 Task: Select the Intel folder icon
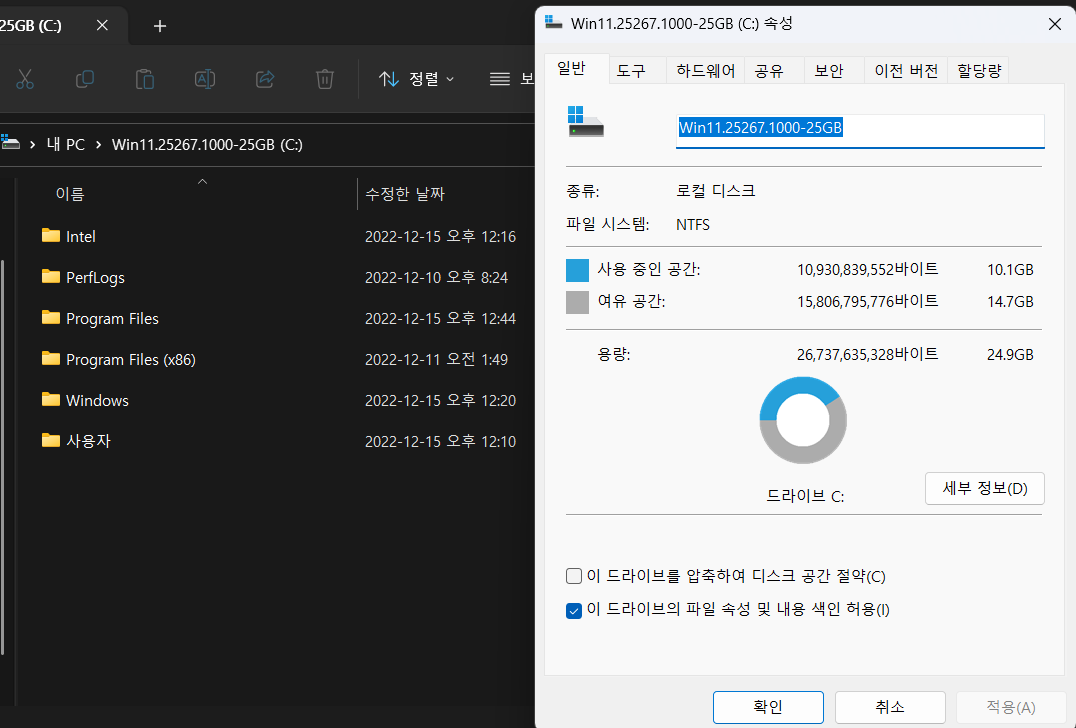[51, 235]
